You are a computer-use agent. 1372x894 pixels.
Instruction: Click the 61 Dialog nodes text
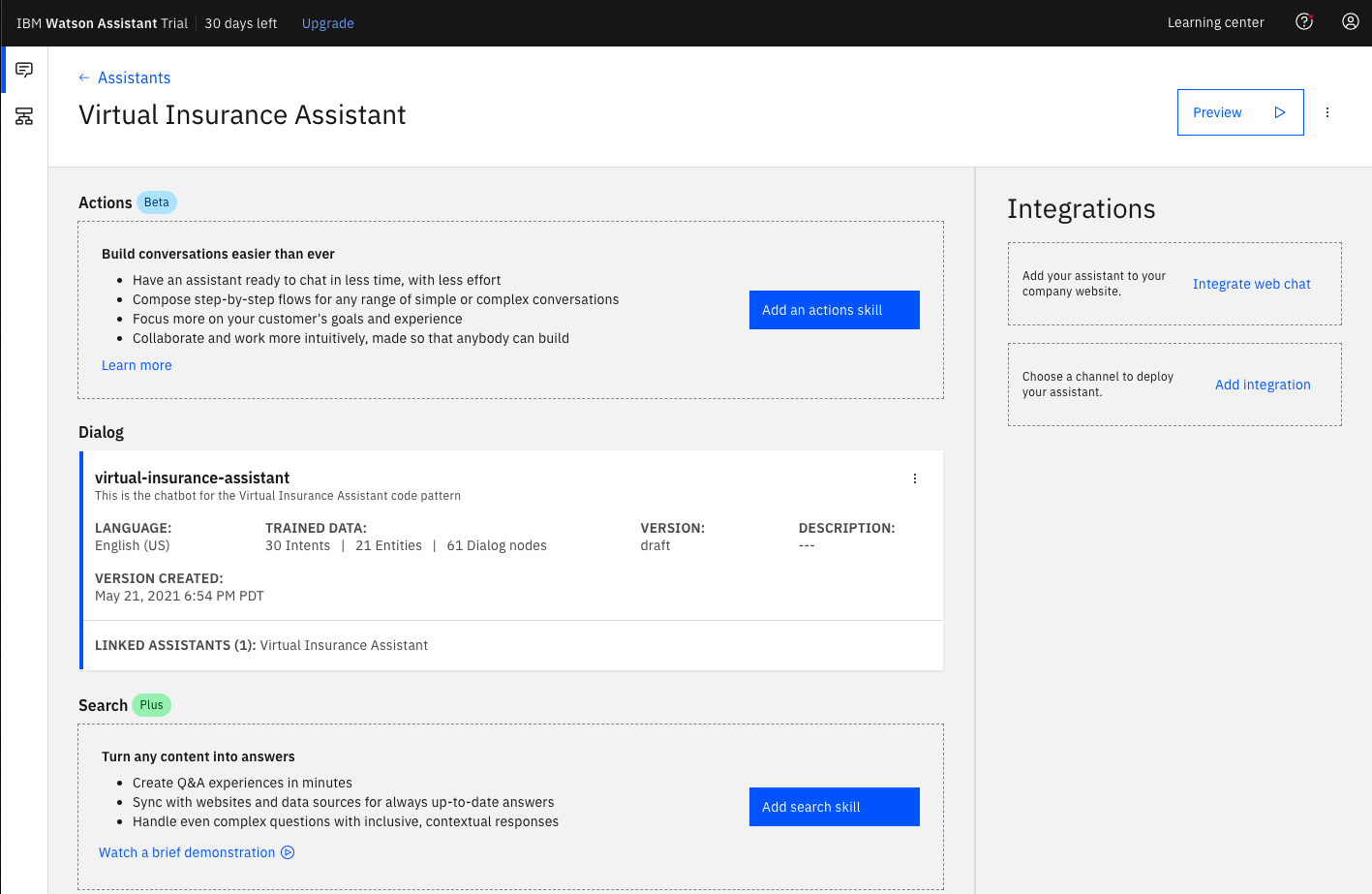click(497, 545)
